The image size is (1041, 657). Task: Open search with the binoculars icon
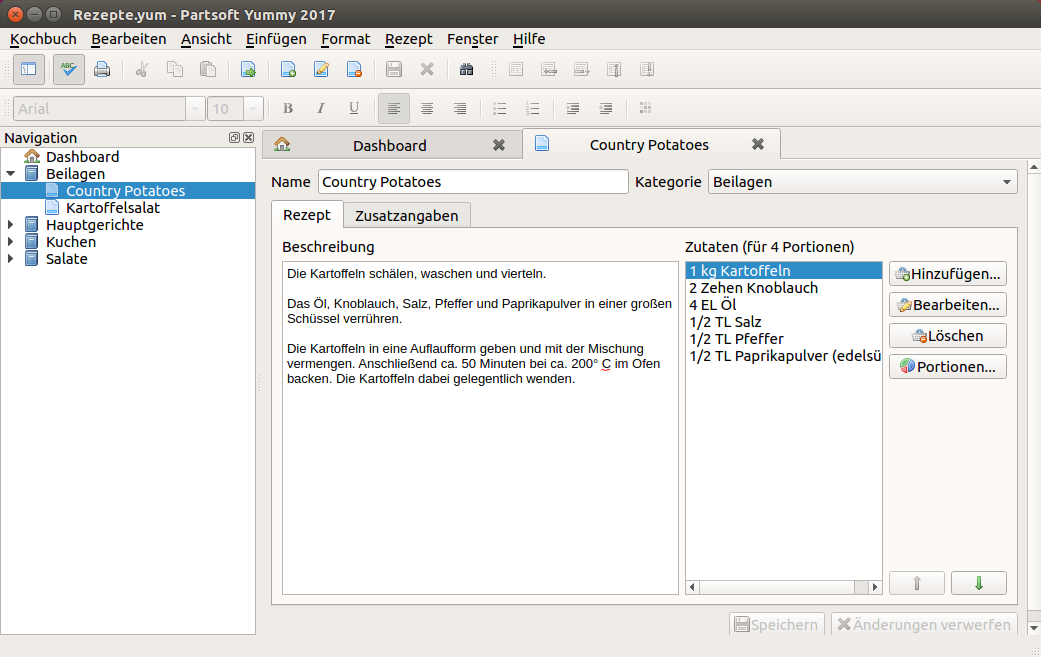[466, 70]
